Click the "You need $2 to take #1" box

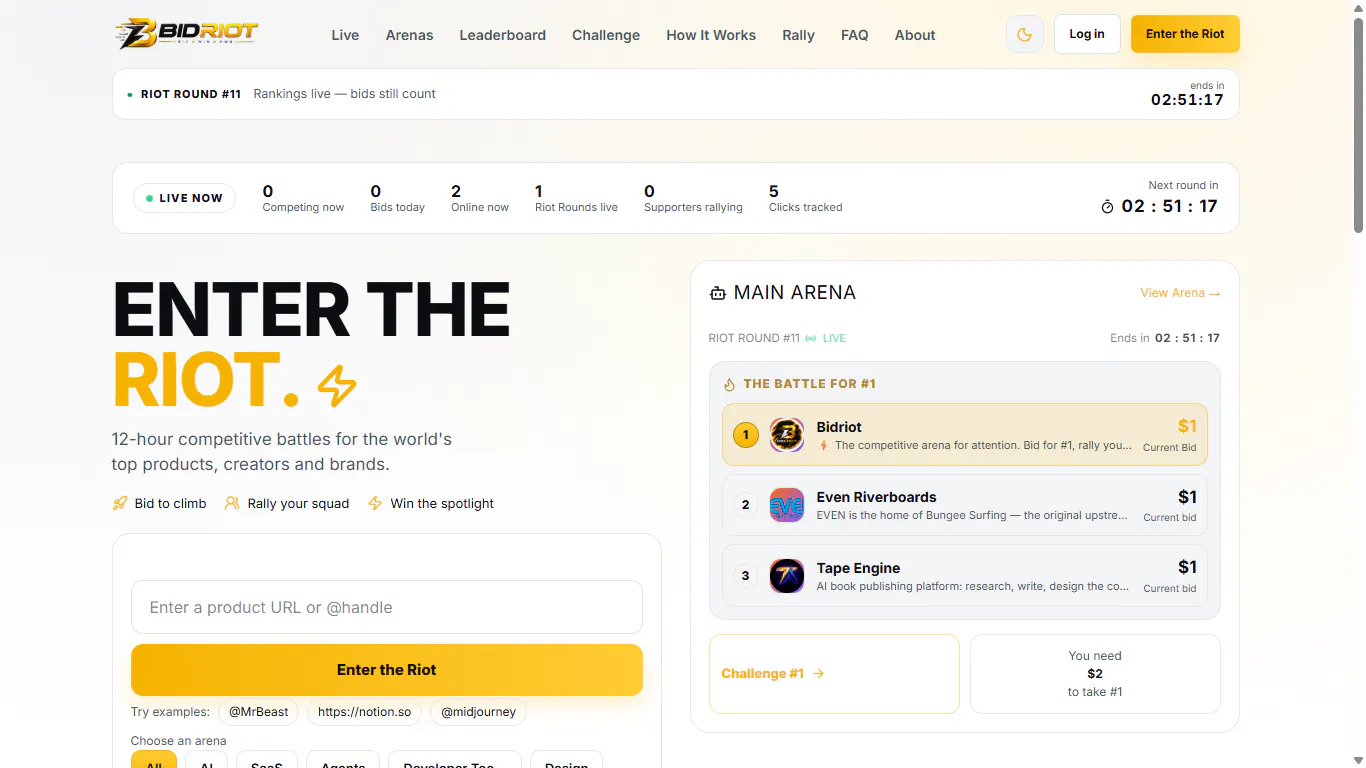(x=1095, y=674)
